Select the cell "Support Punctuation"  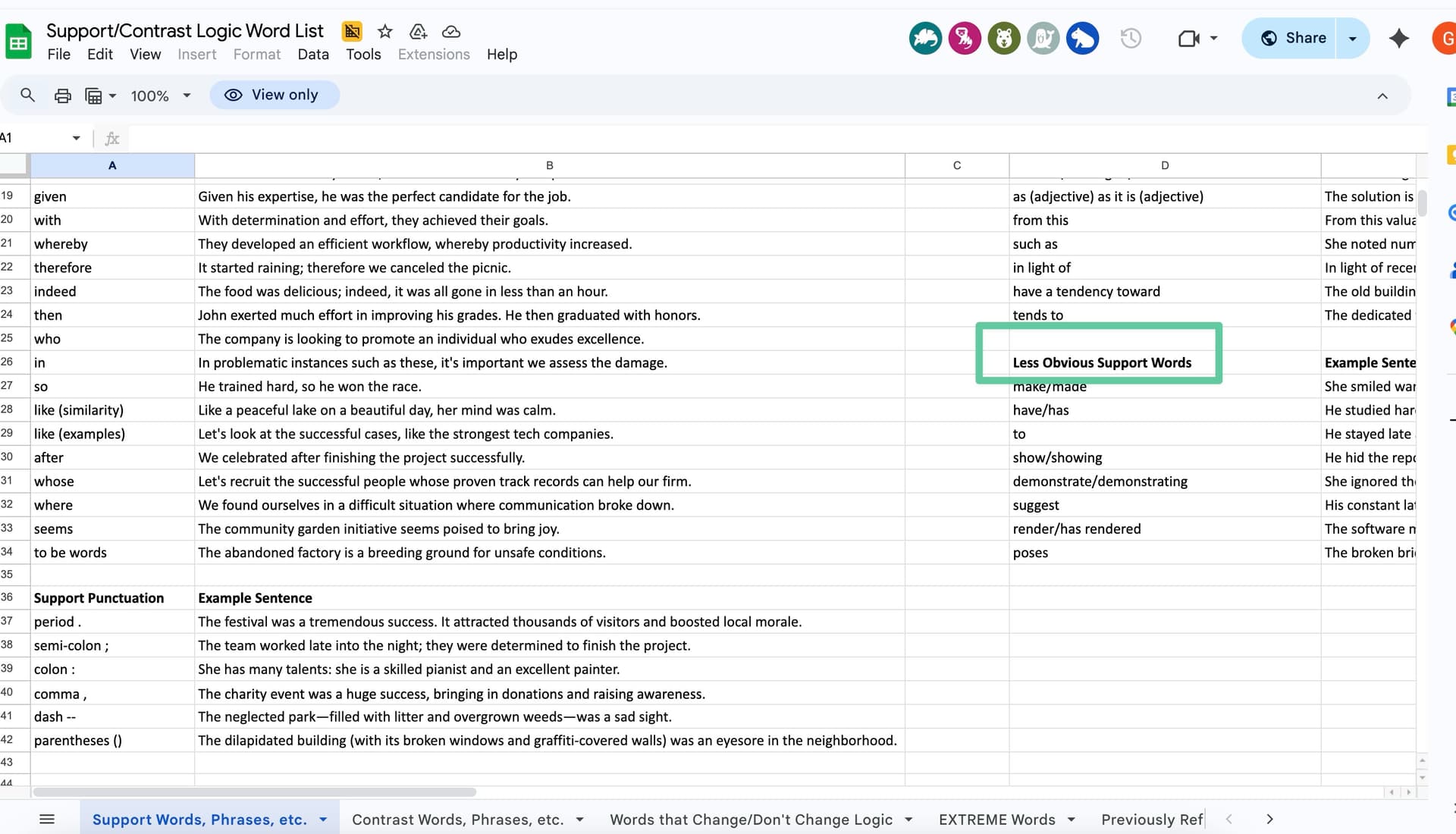(112, 597)
